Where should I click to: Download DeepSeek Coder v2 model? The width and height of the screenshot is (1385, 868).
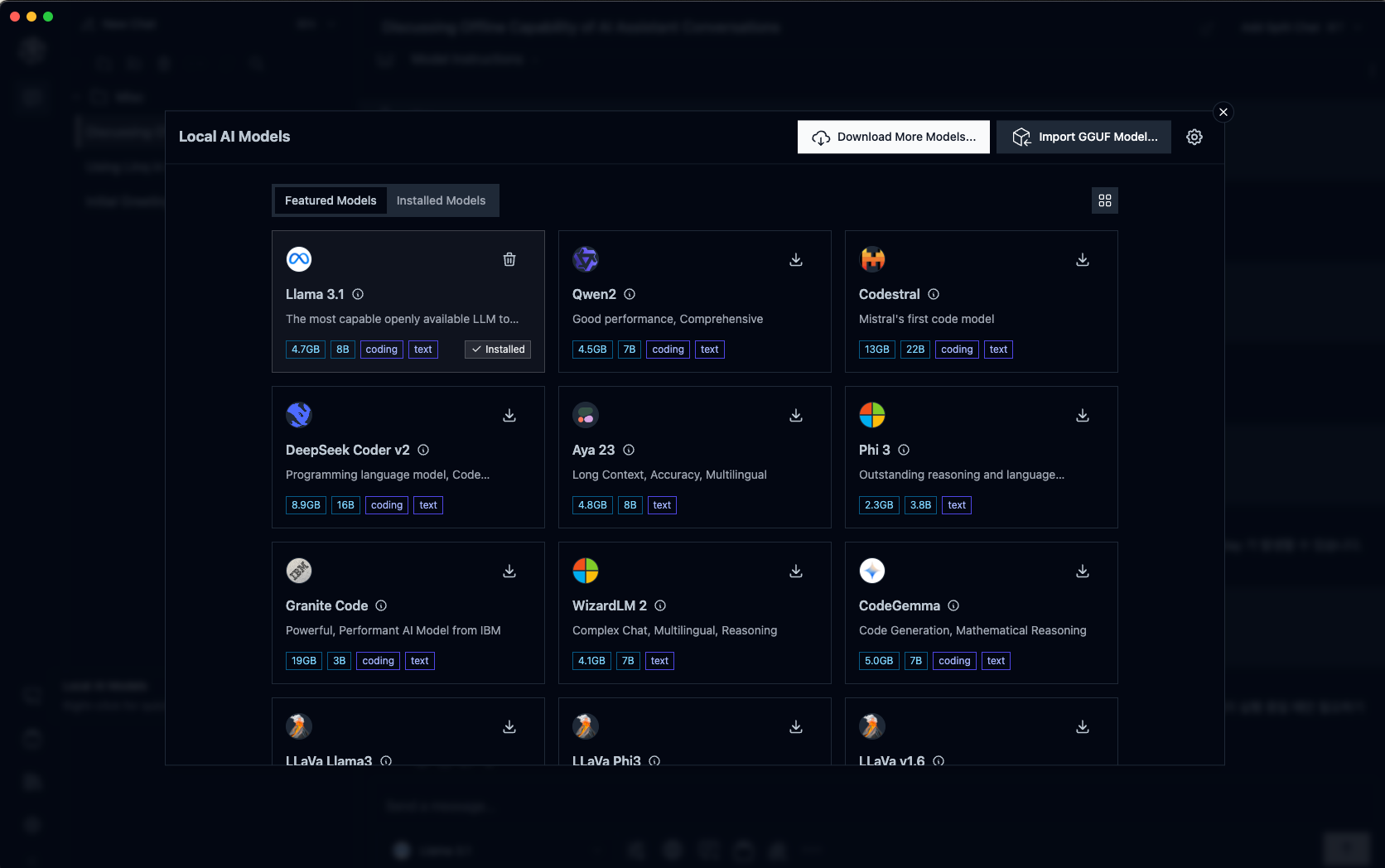[x=509, y=415]
